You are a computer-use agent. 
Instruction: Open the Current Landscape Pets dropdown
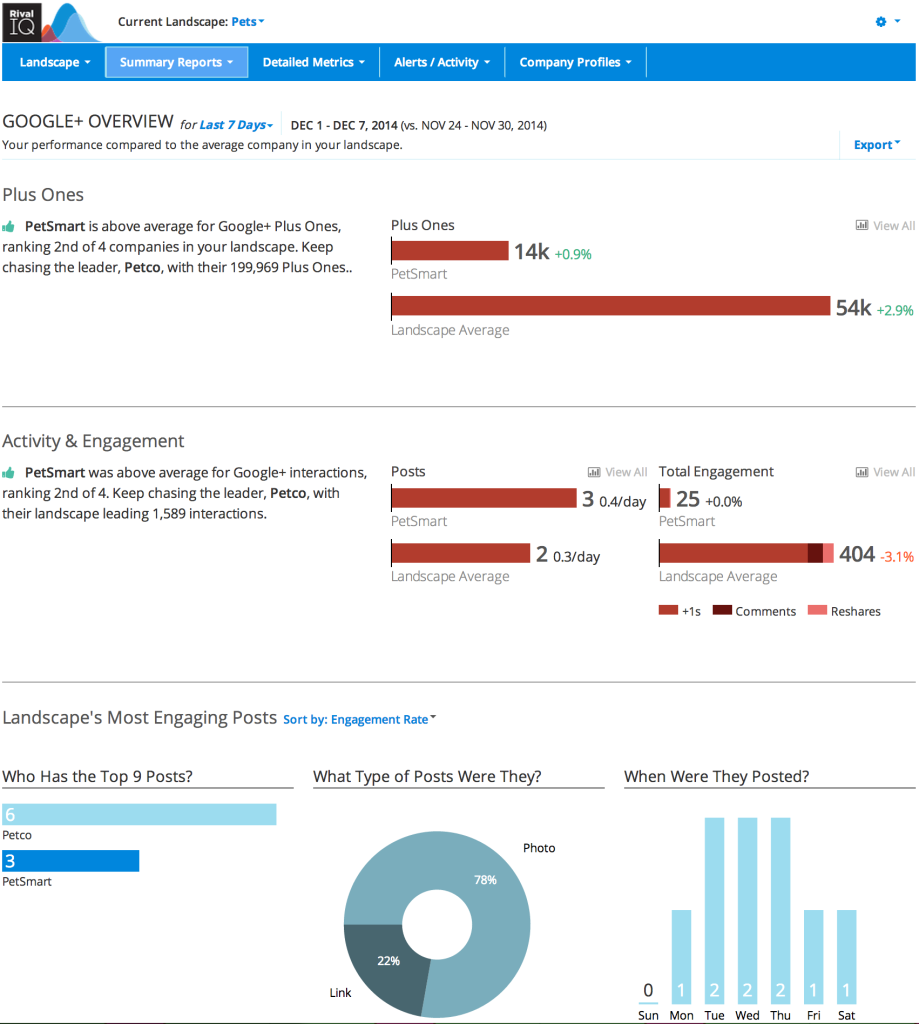click(248, 22)
